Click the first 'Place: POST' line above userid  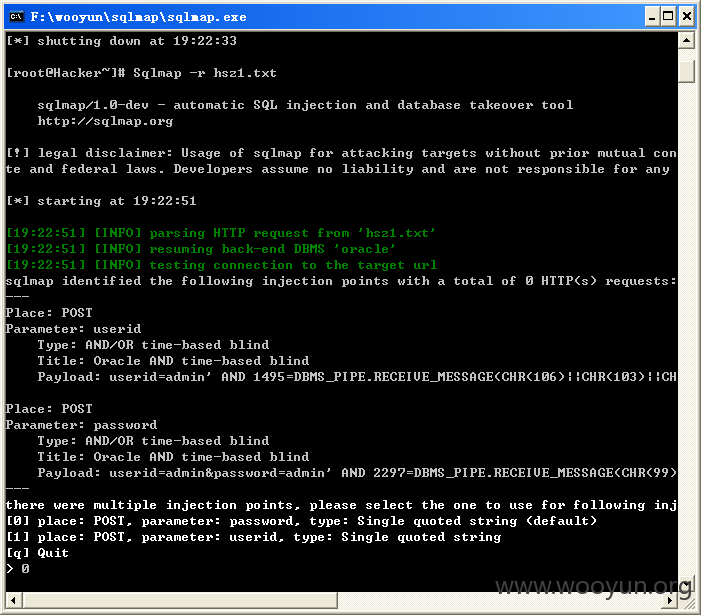[49, 312]
